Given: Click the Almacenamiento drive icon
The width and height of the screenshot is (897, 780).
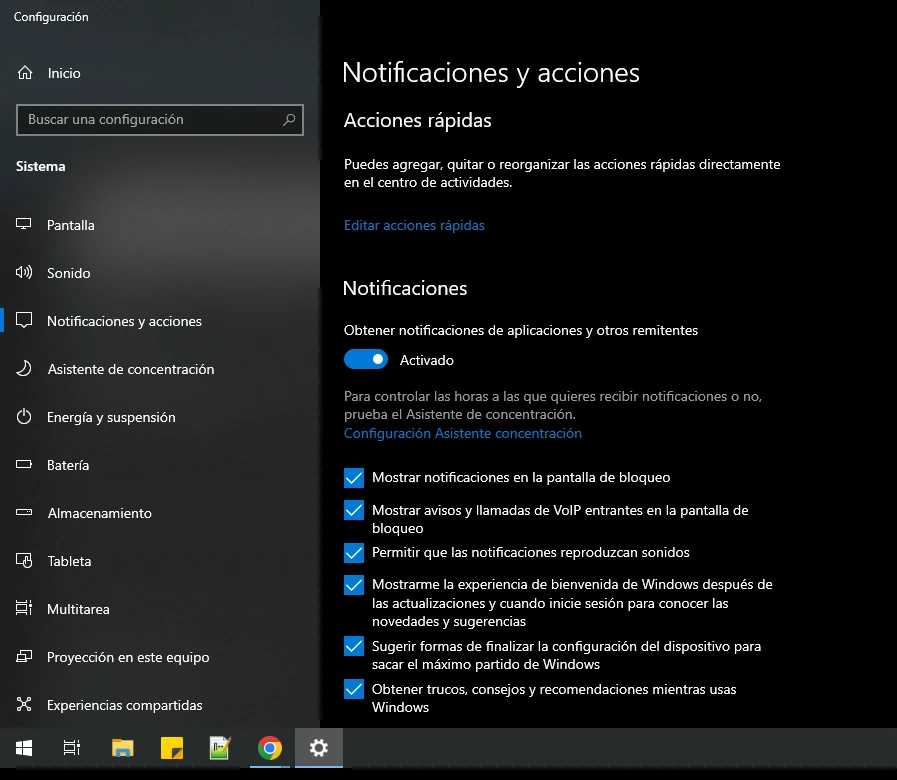Looking at the screenshot, I should (23, 512).
